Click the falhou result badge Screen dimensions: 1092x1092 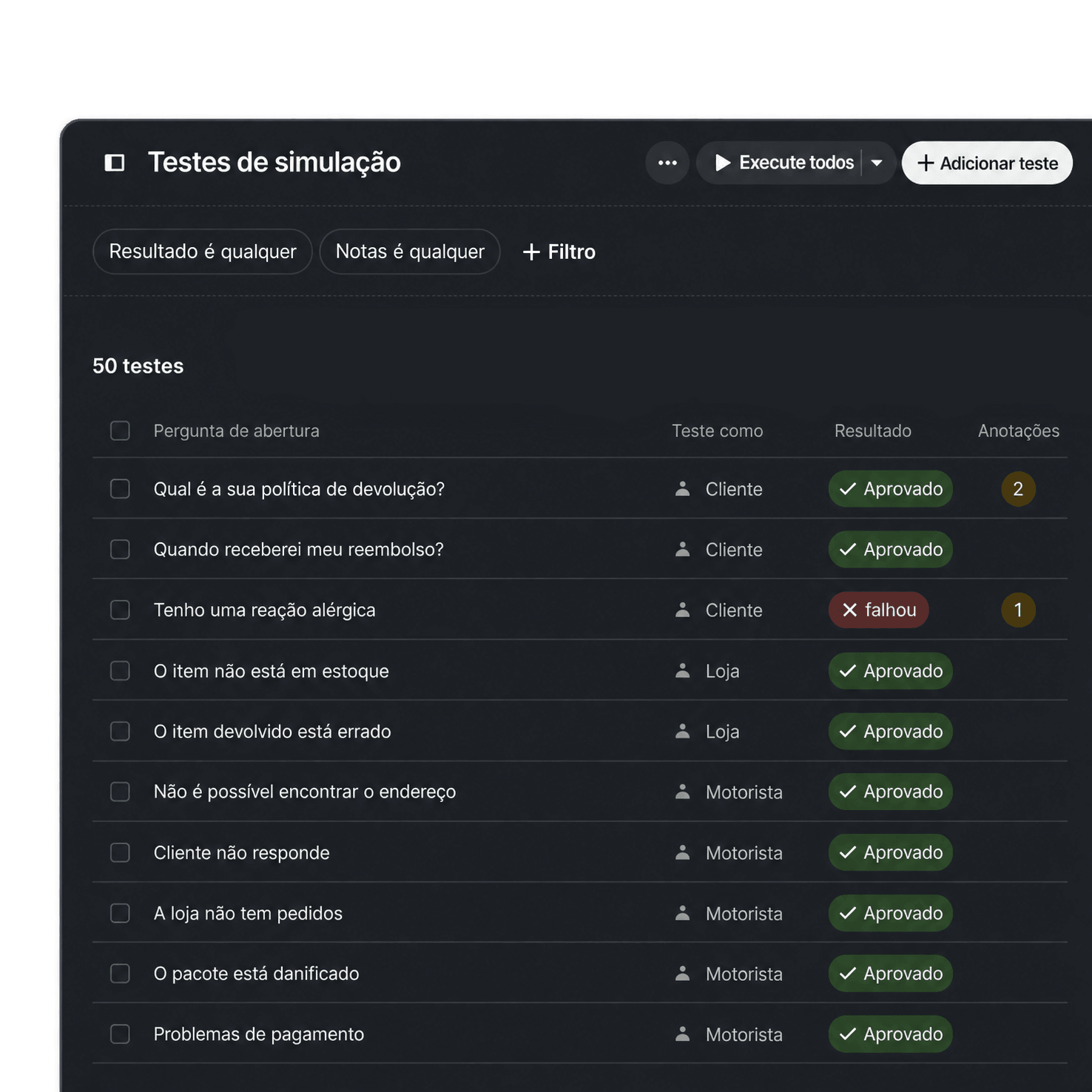[878, 610]
